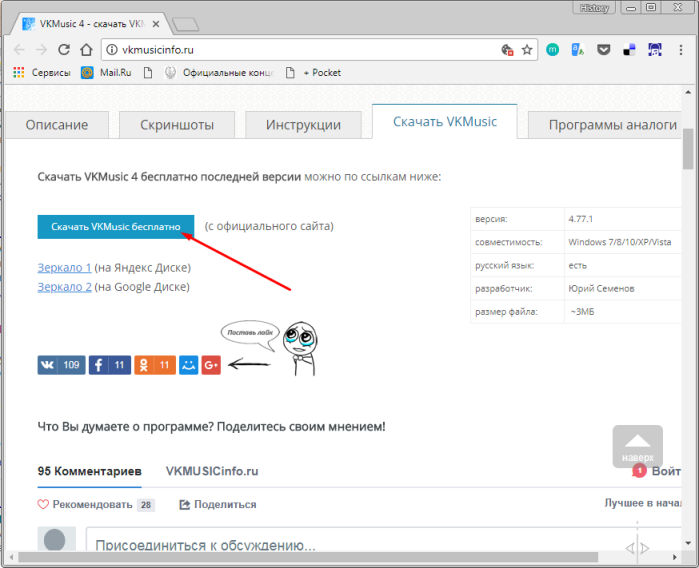Go forward with the browser arrow
The image size is (699, 568).
[41, 49]
